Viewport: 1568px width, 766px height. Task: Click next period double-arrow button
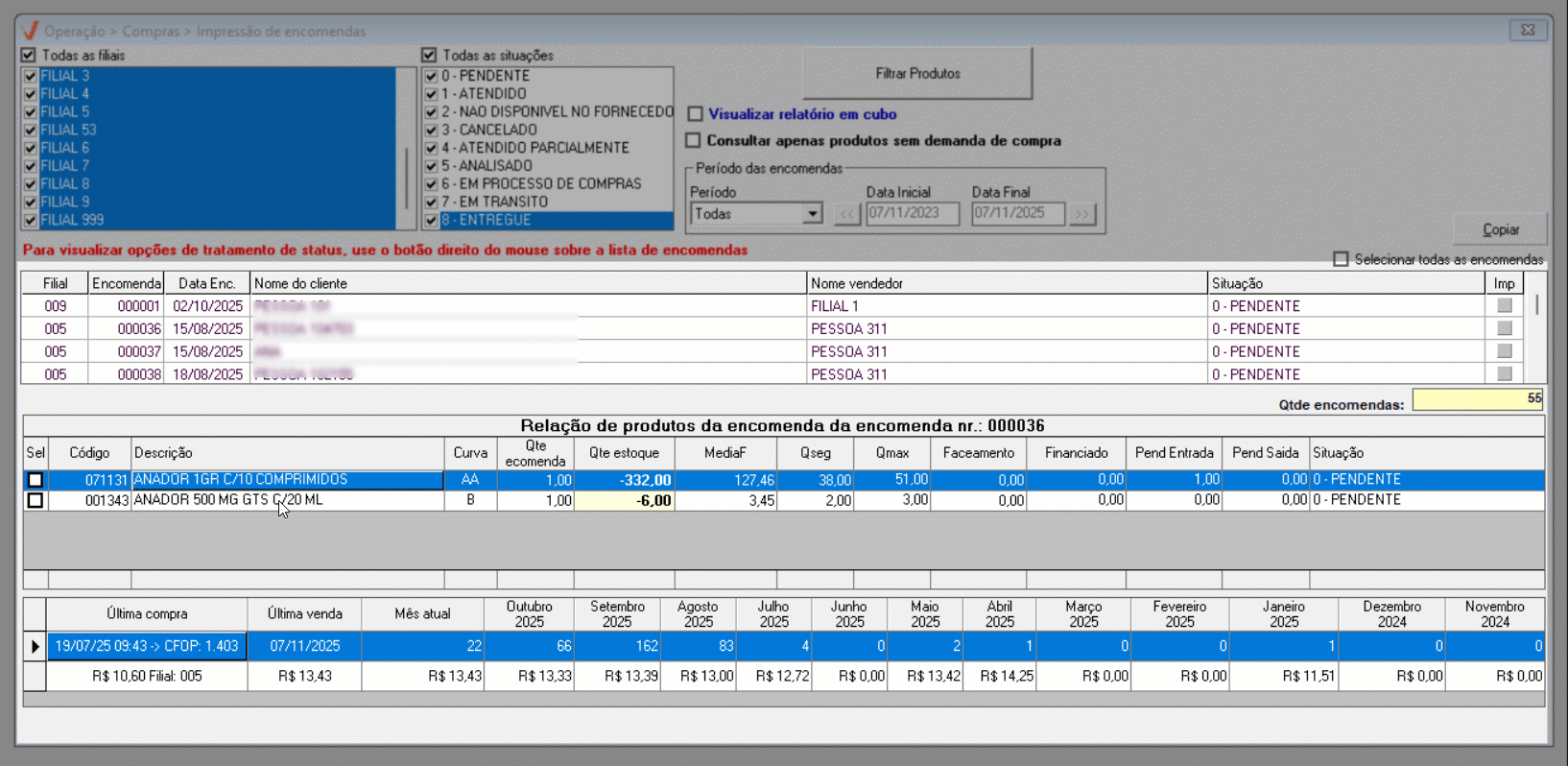point(1081,214)
